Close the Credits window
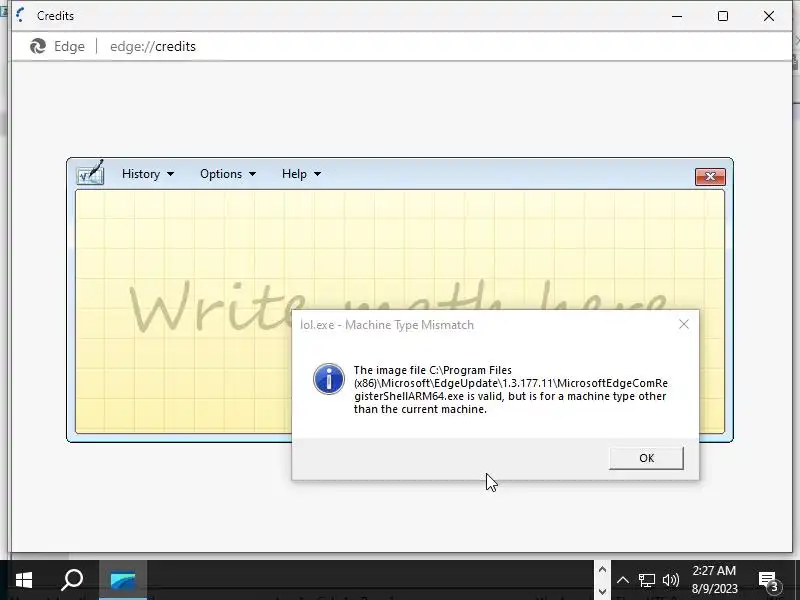Viewport: 800px width, 600px height. (x=768, y=16)
